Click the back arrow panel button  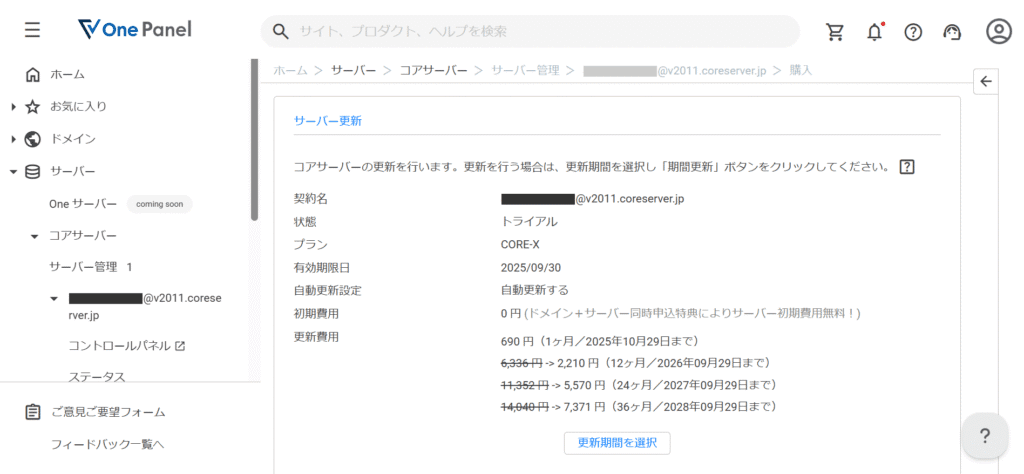tap(986, 82)
